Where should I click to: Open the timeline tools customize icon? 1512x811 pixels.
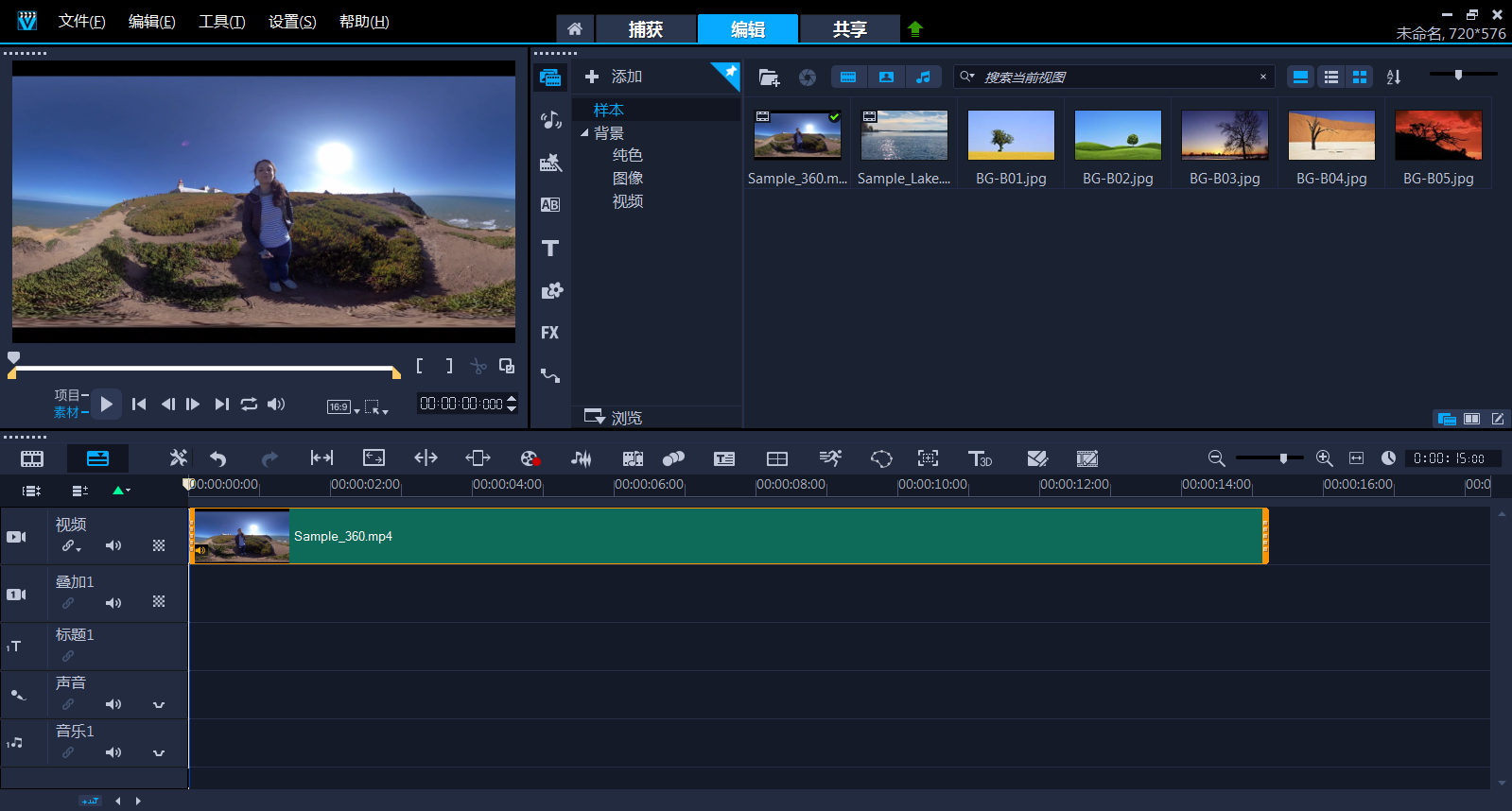tap(178, 458)
